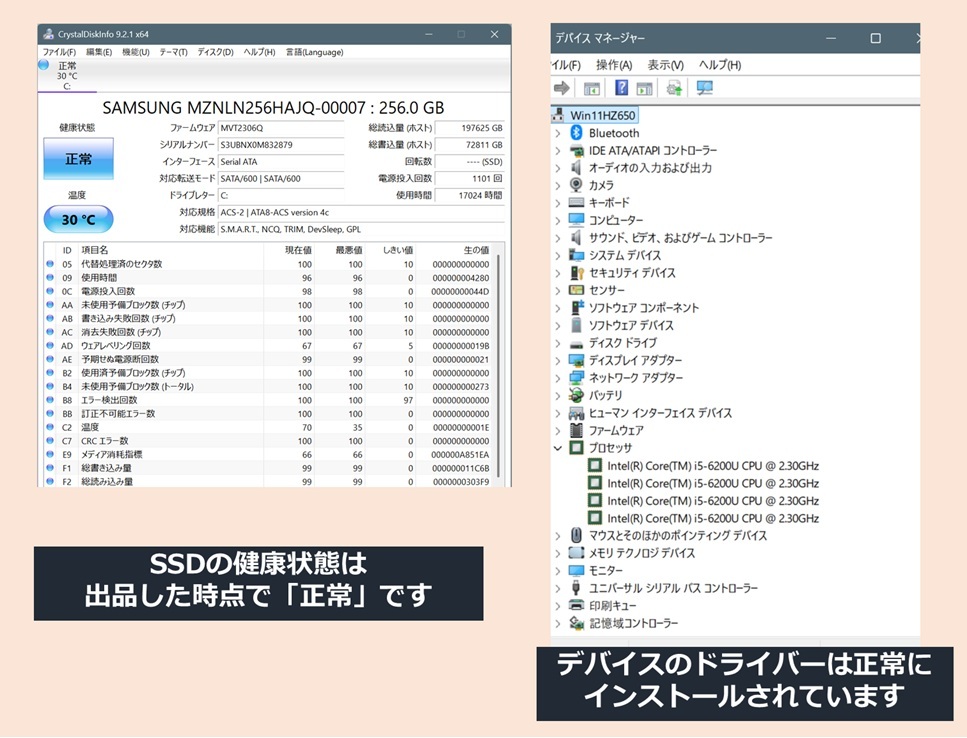Collapse the プロセッサ node
Image resolution: width=967 pixels, height=738 pixels.
click(558, 448)
